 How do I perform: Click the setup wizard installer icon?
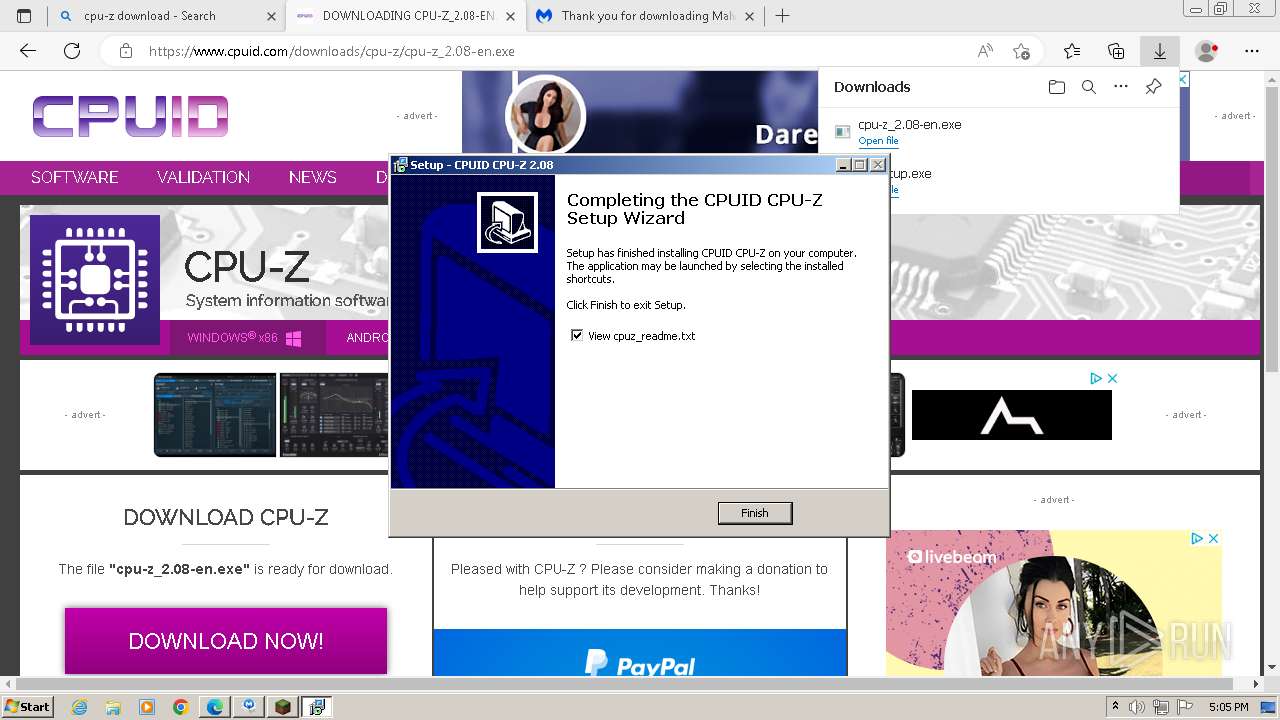pos(507,222)
